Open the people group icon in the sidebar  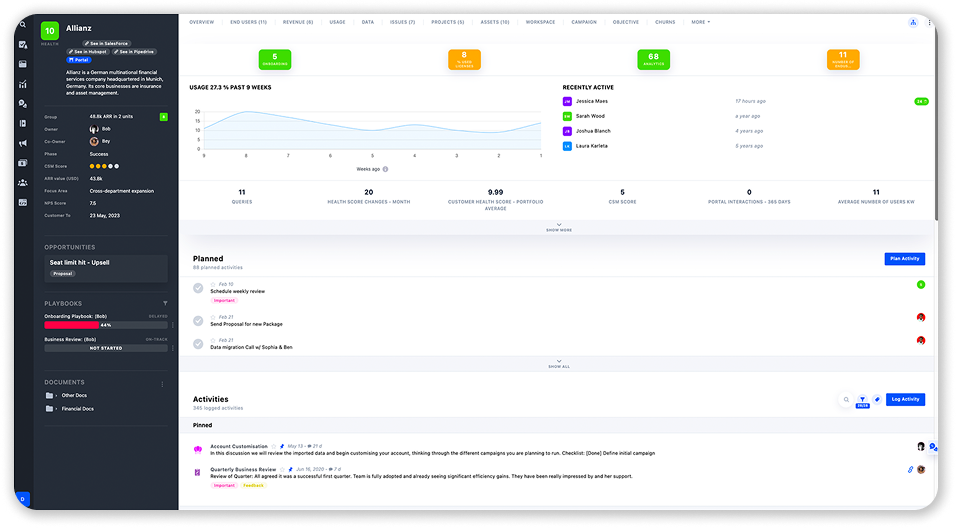pos(23,182)
